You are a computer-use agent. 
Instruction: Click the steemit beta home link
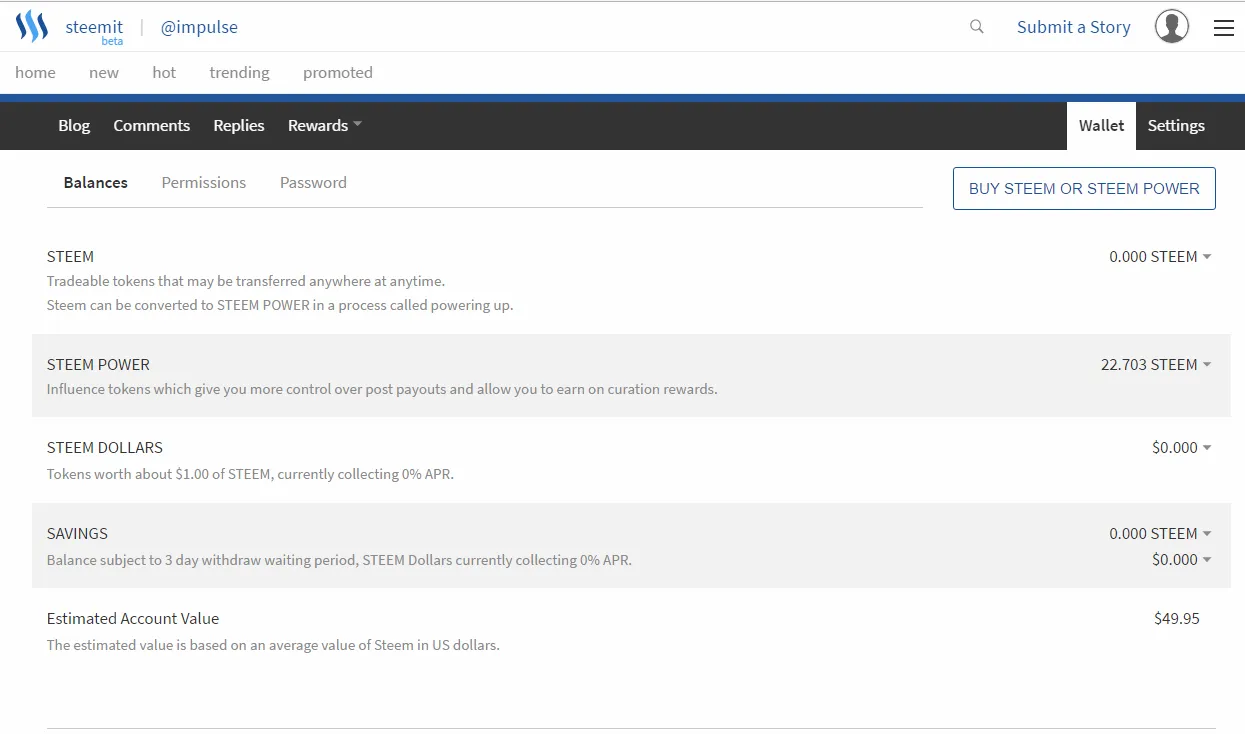coord(94,29)
